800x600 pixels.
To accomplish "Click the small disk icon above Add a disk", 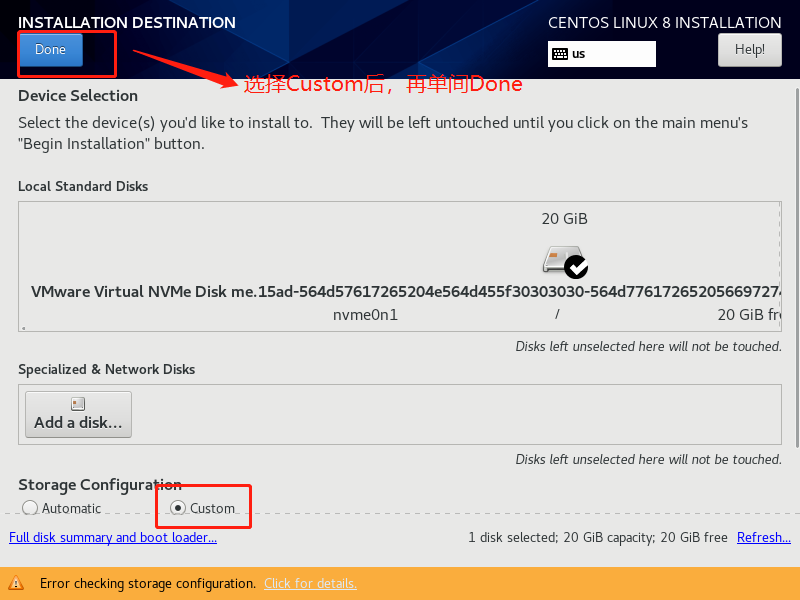I will pyautogui.click(x=78, y=404).
